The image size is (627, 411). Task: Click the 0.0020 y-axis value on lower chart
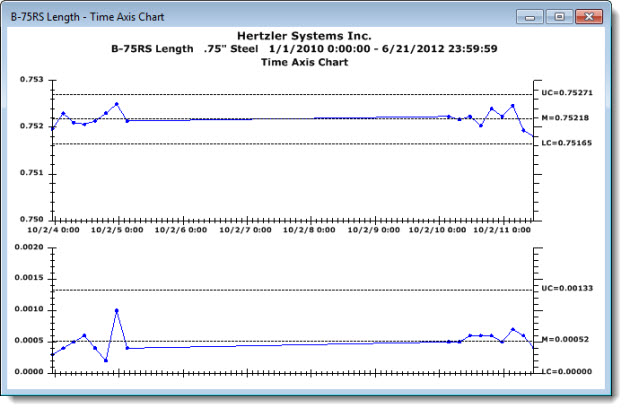point(29,247)
